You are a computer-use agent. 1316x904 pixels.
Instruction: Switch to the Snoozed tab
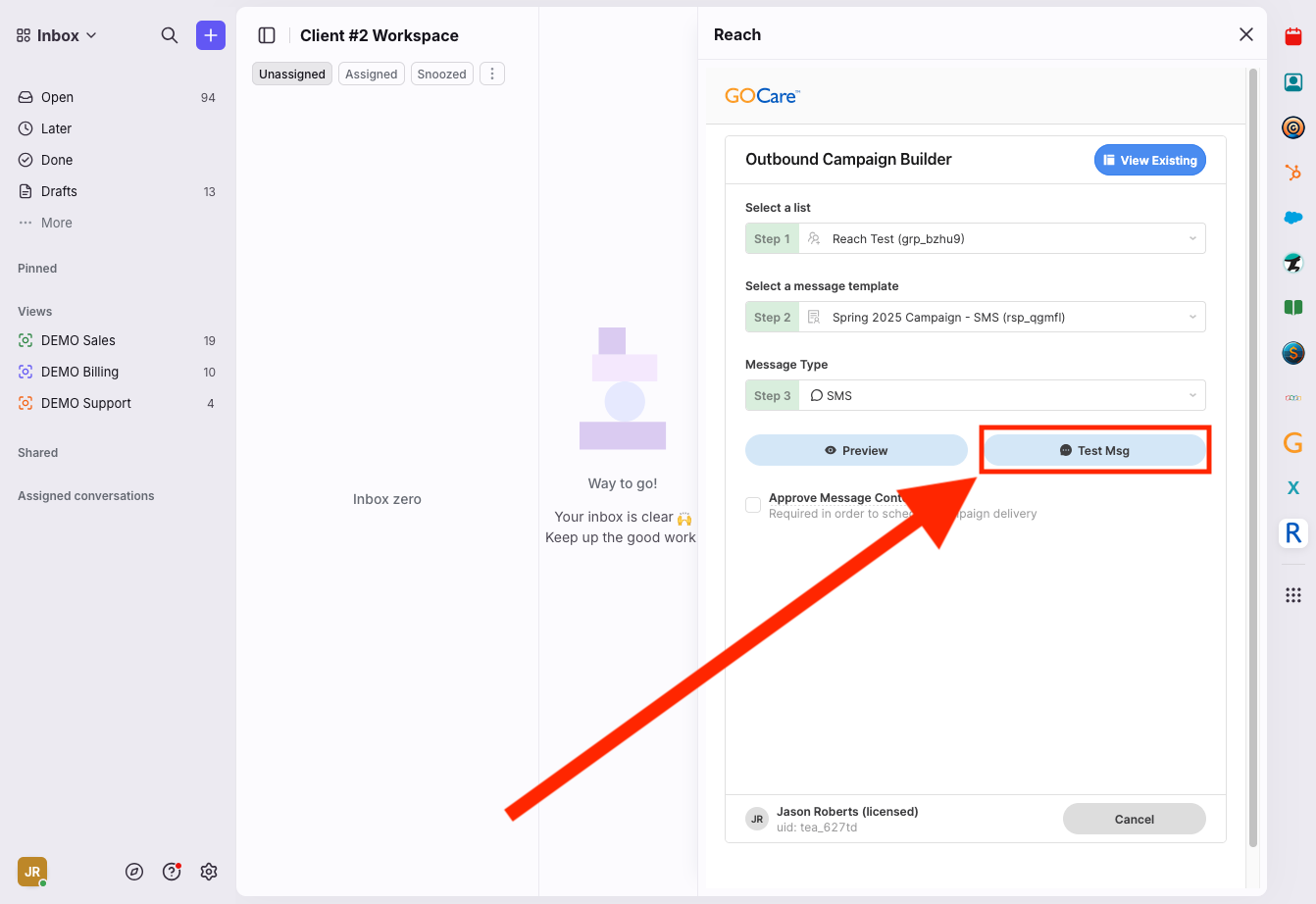pos(442,75)
